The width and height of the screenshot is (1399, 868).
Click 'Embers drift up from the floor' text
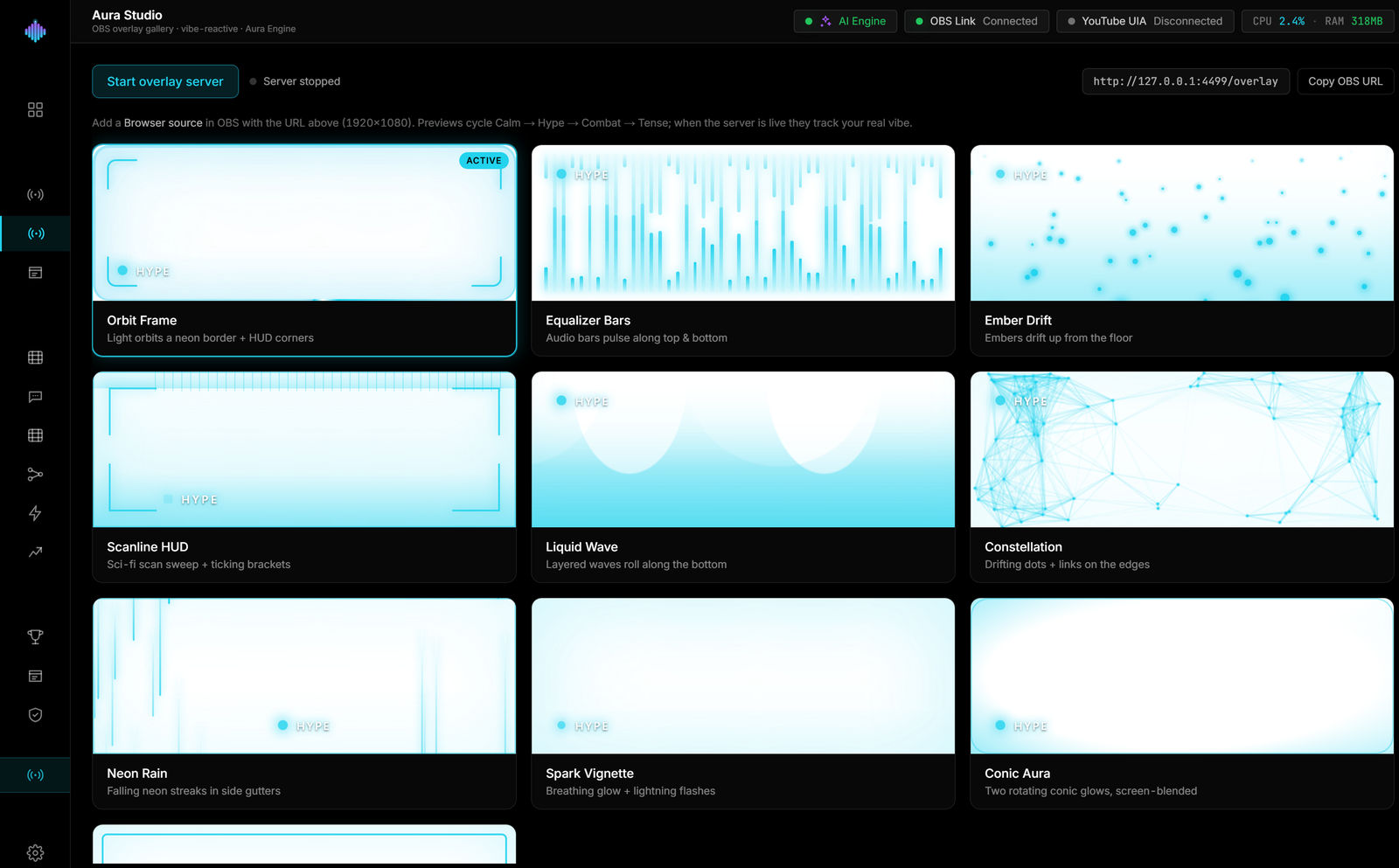[x=1058, y=338]
